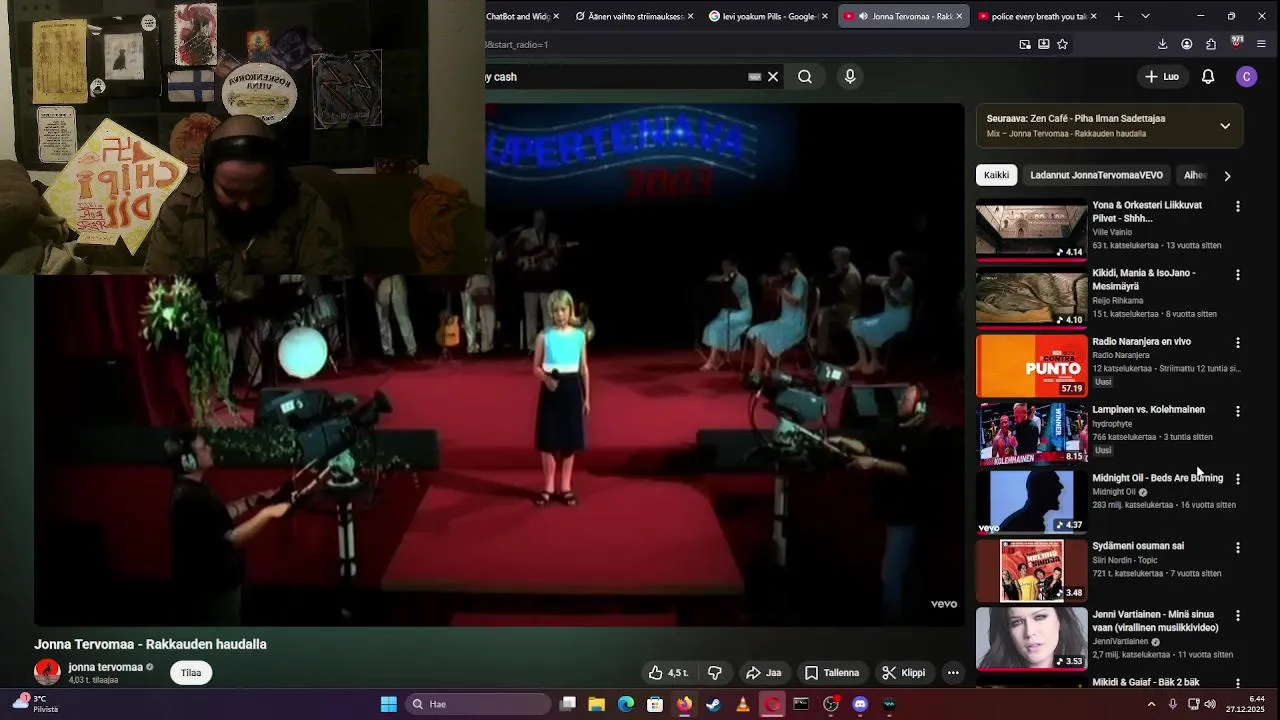The height and width of the screenshot is (720, 1280).
Task: Open jonna tervomaa channel avatar
Action: coord(47,673)
